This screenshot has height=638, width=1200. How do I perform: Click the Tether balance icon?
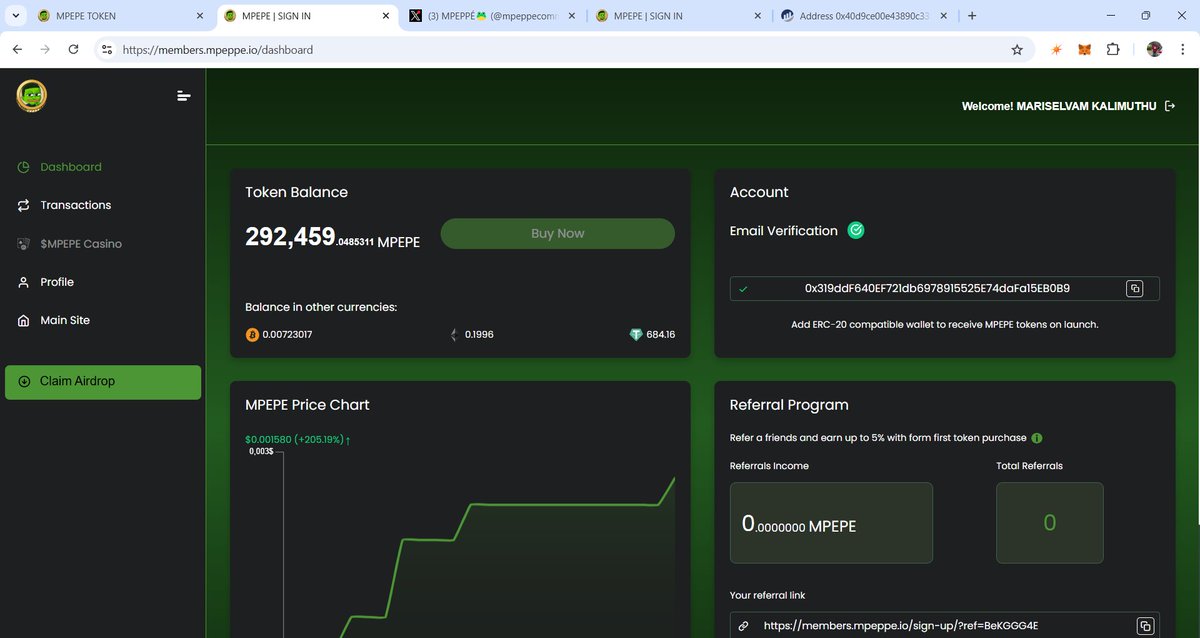click(x=636, y=334)
